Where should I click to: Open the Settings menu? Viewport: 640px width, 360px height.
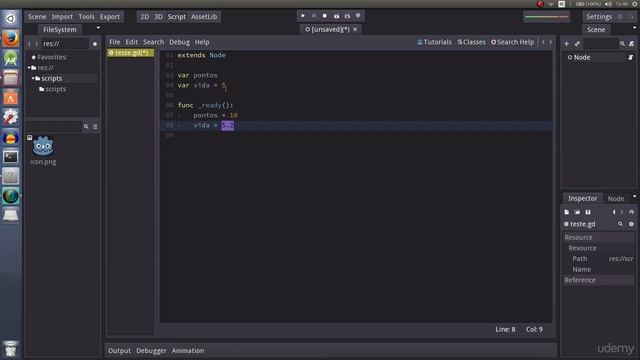(x=599, y=17)
